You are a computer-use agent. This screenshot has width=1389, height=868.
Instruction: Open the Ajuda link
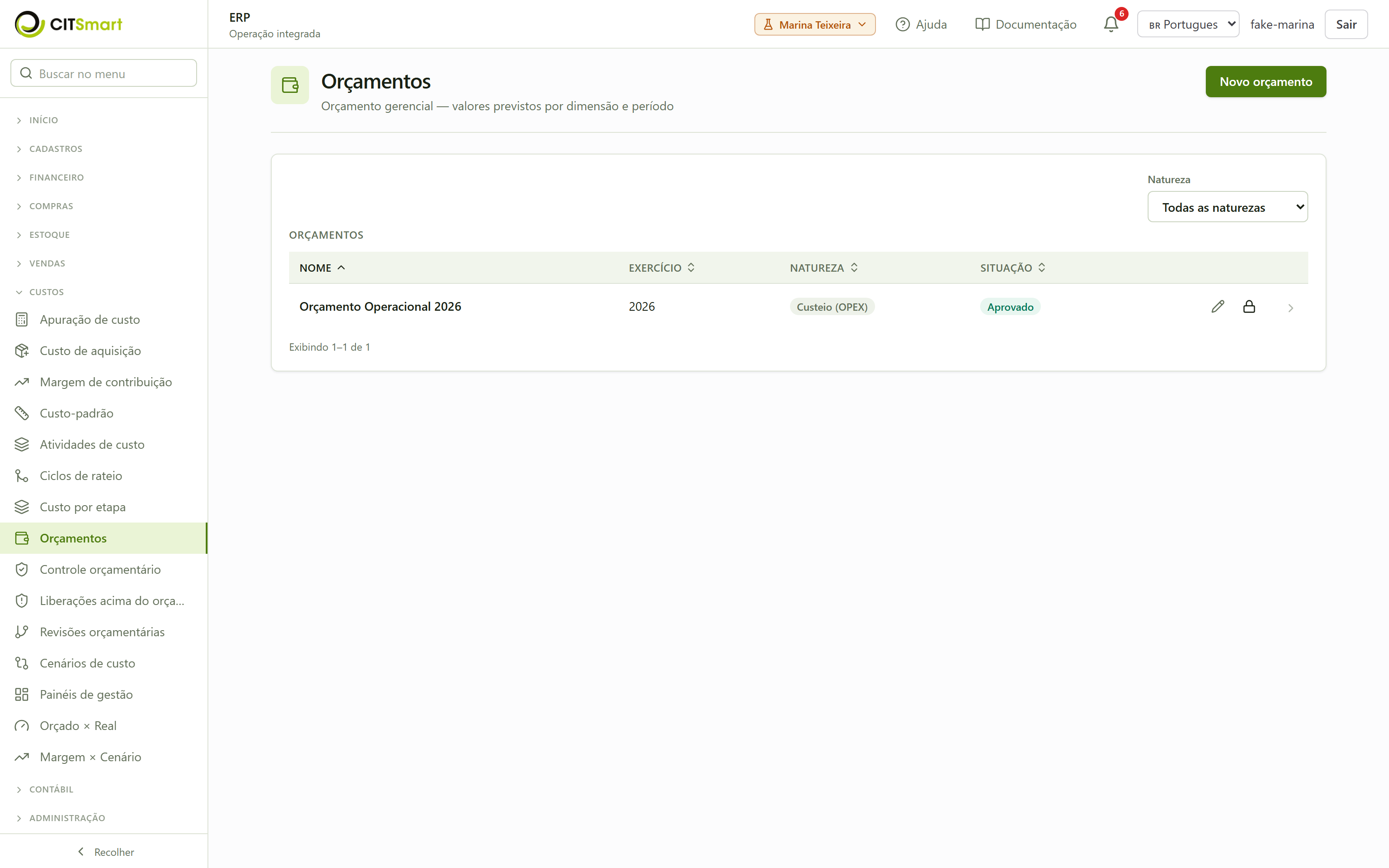click(921, 24)
